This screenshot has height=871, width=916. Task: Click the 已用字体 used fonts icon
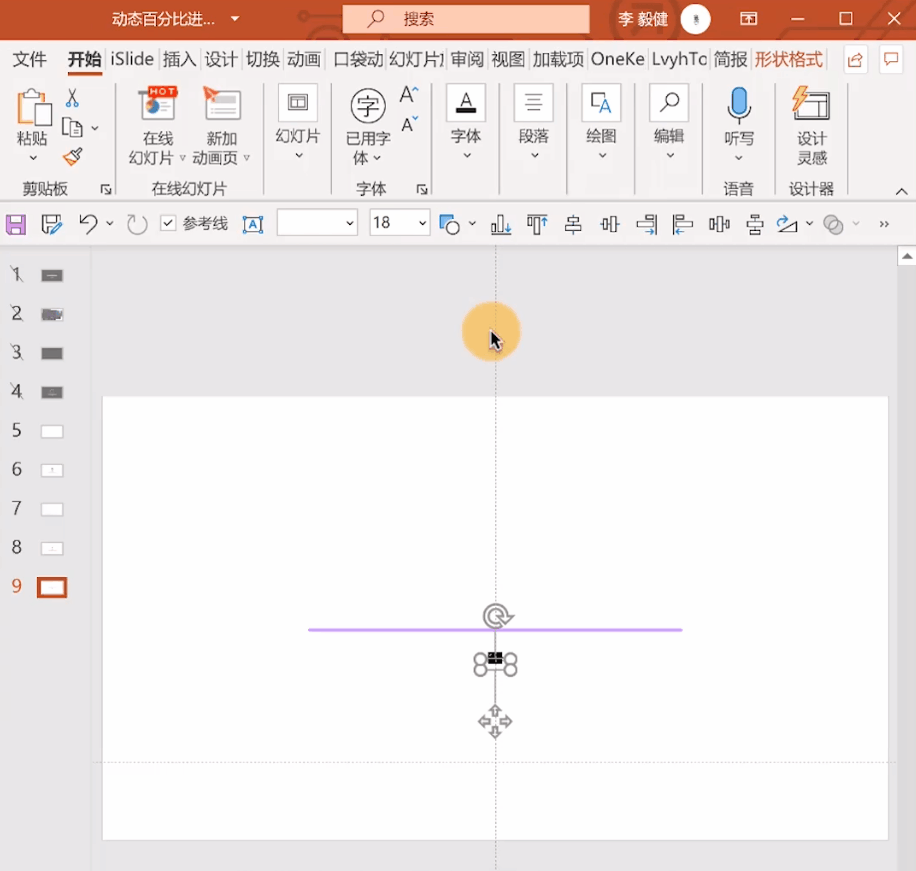(x=368, y=106)
